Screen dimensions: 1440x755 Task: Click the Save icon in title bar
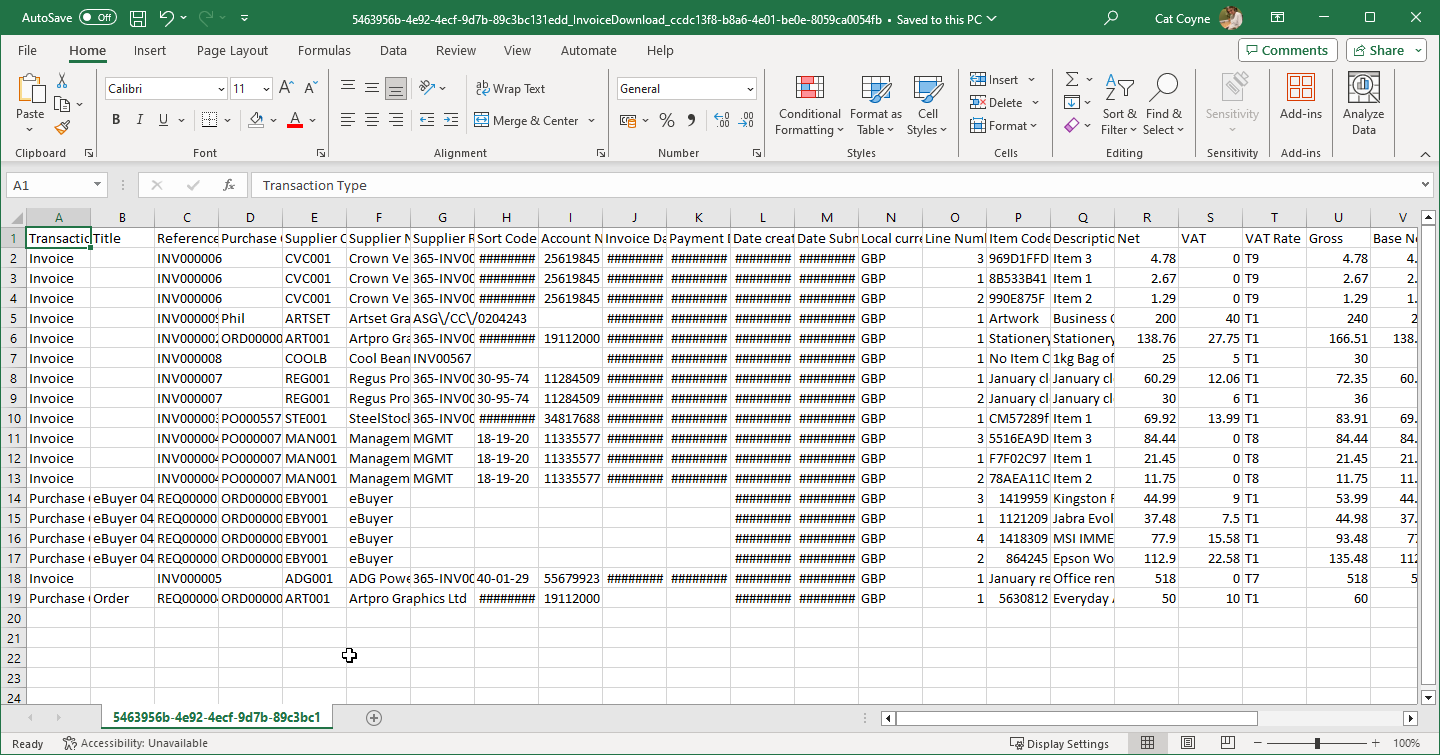point(138,18)
